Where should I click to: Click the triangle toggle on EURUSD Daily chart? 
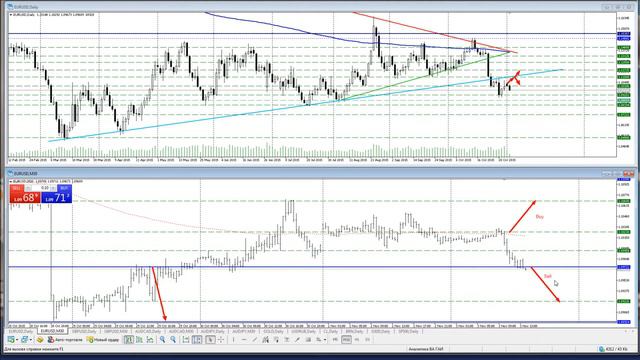[11, 14]
